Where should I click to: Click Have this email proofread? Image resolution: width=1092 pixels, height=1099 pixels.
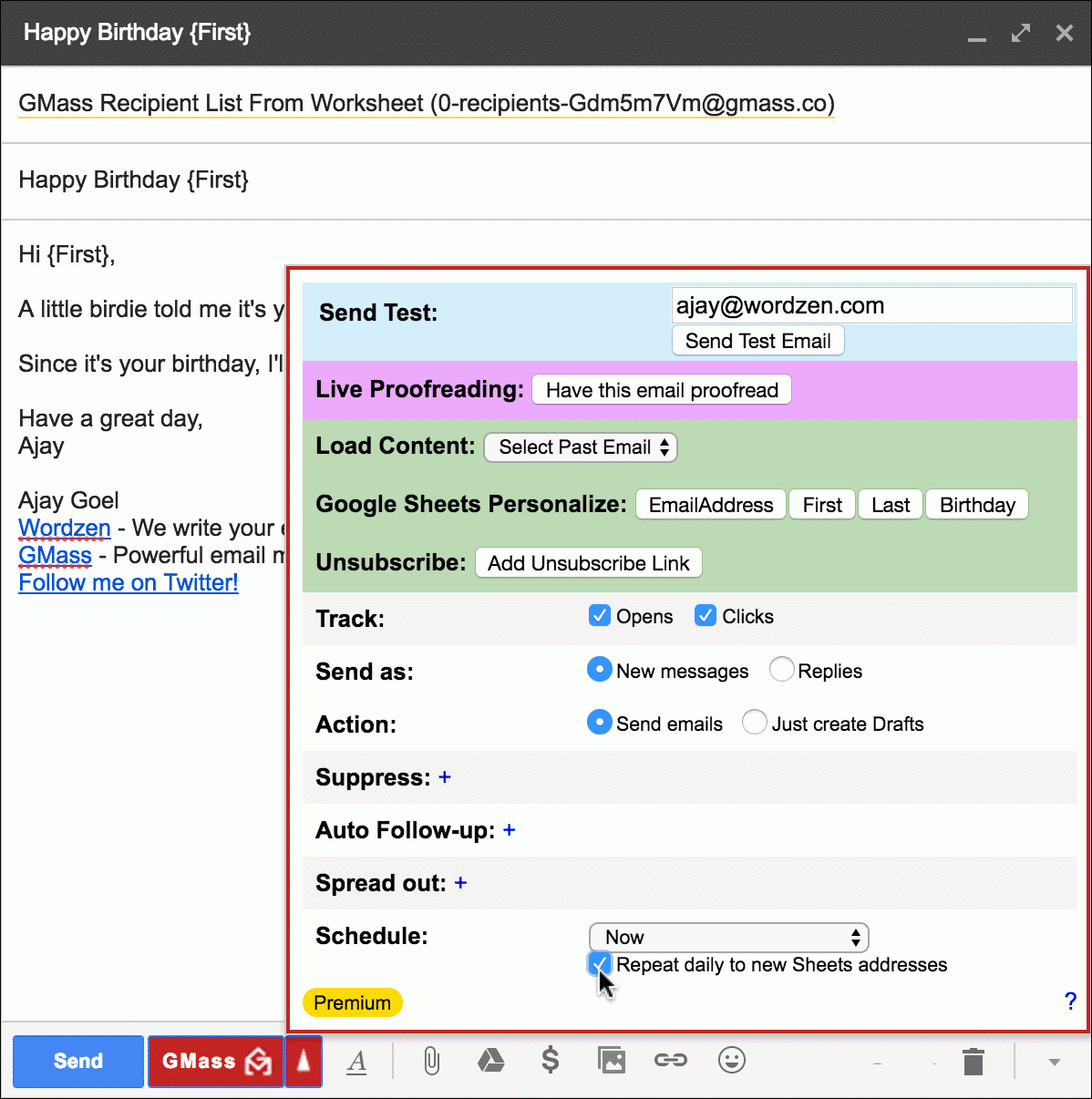(x=661, y=389)
